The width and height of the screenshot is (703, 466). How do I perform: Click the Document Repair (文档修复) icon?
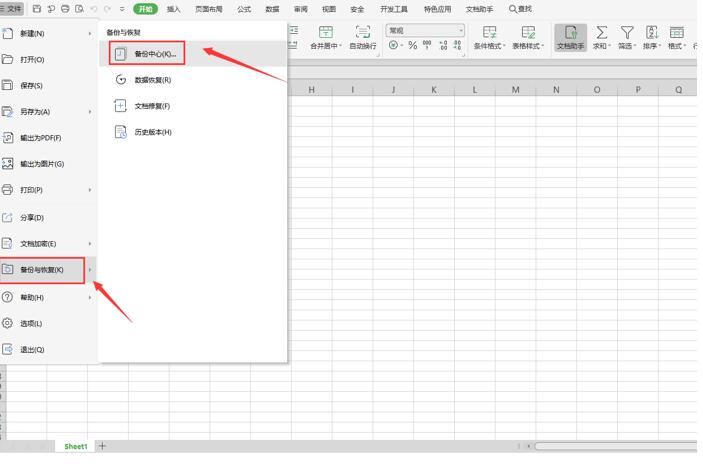[121, 106]
